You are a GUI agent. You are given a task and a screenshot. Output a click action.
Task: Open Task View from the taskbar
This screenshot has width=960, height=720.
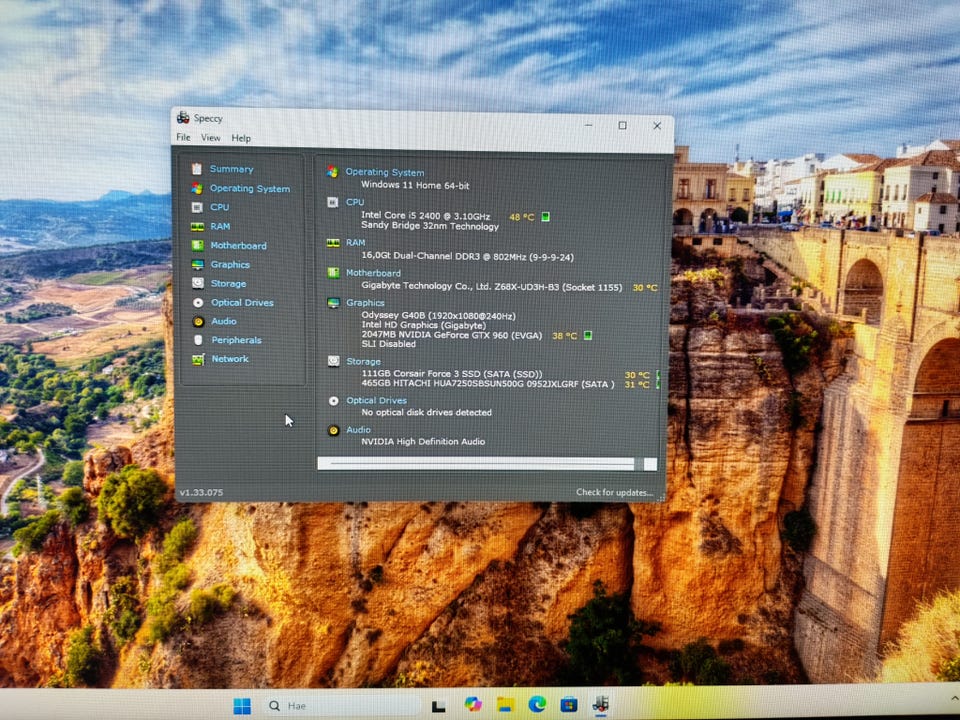tap(438, 707)
